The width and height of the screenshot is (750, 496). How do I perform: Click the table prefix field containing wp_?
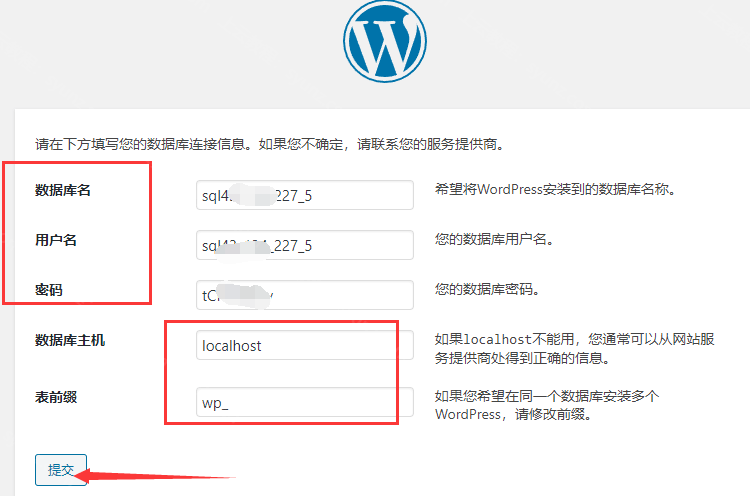(x=305, y=402)
